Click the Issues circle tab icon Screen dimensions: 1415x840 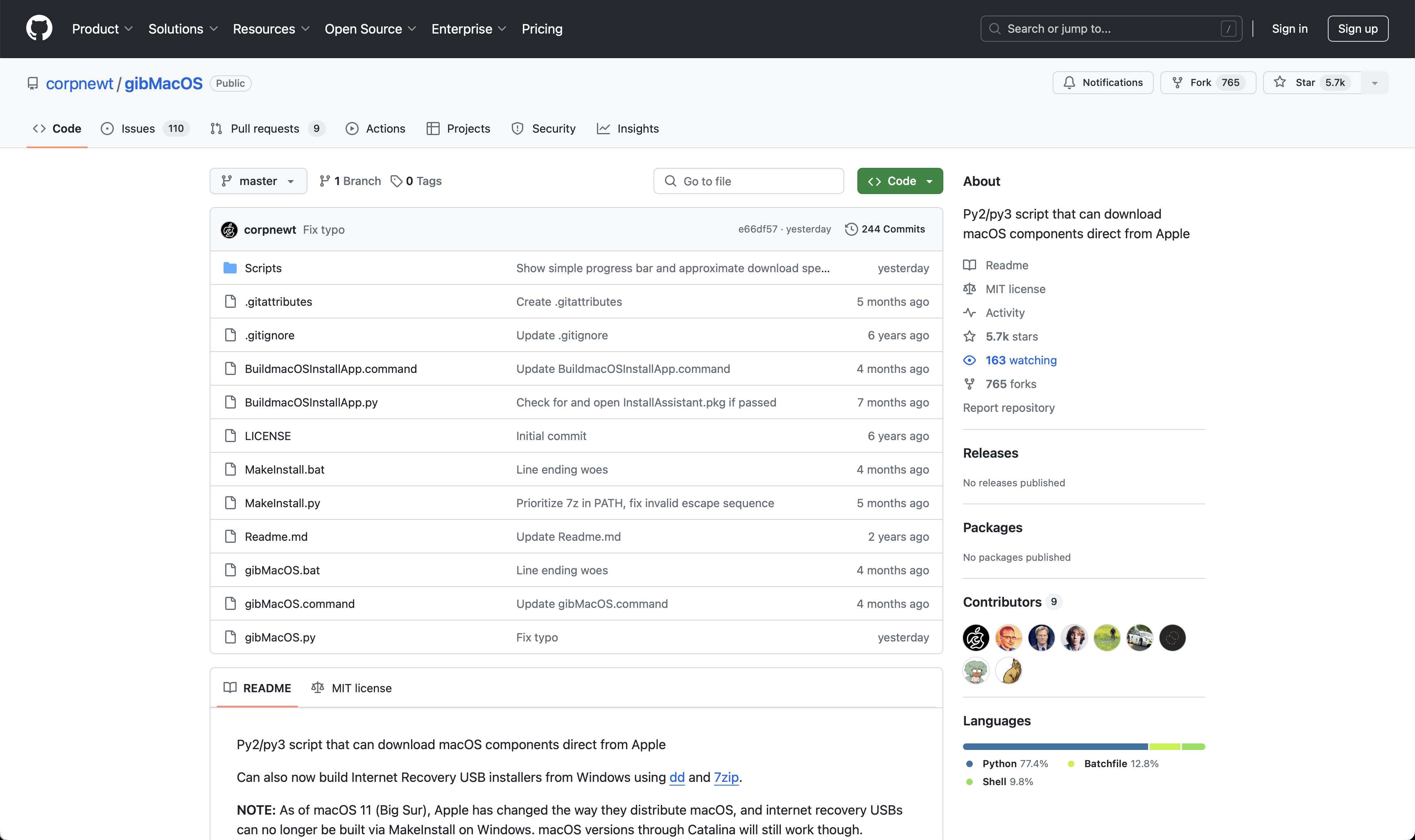point(108,128)
